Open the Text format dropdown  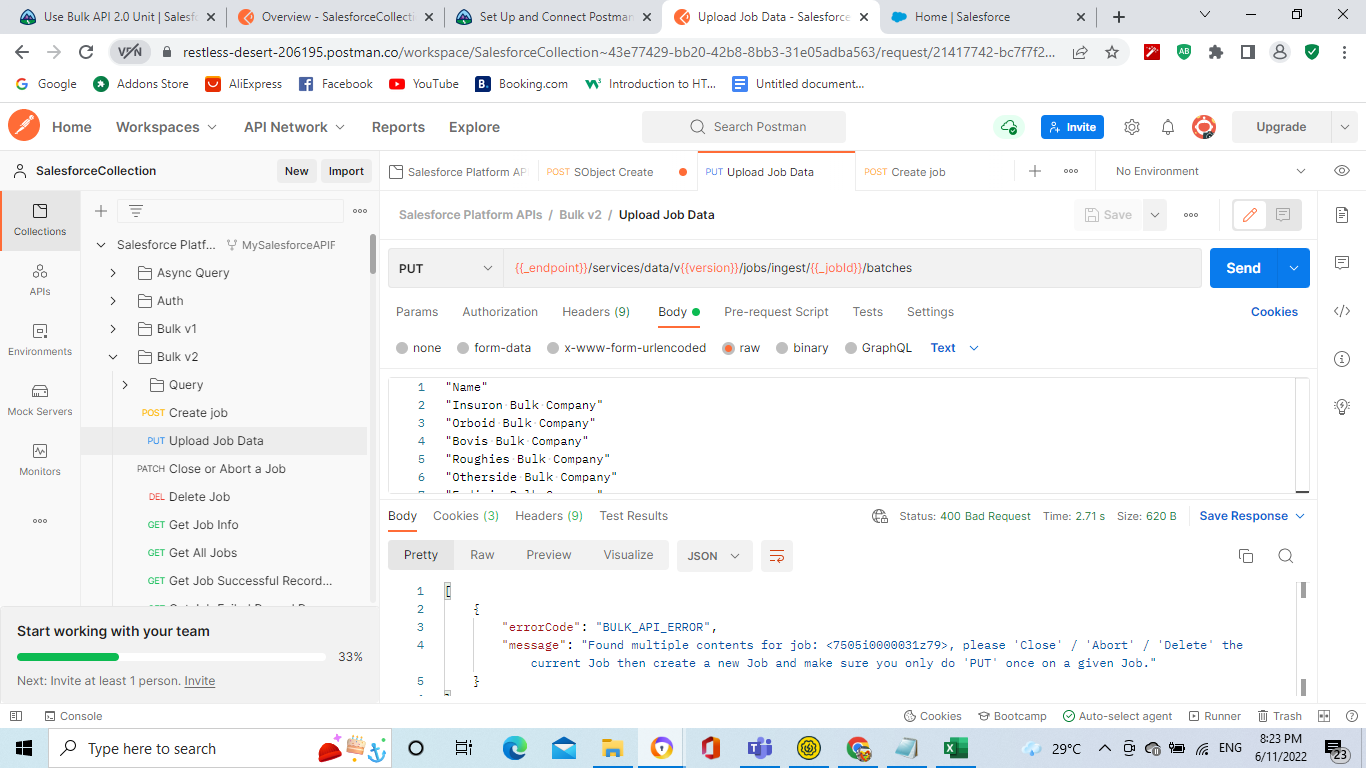pos(955,348)
